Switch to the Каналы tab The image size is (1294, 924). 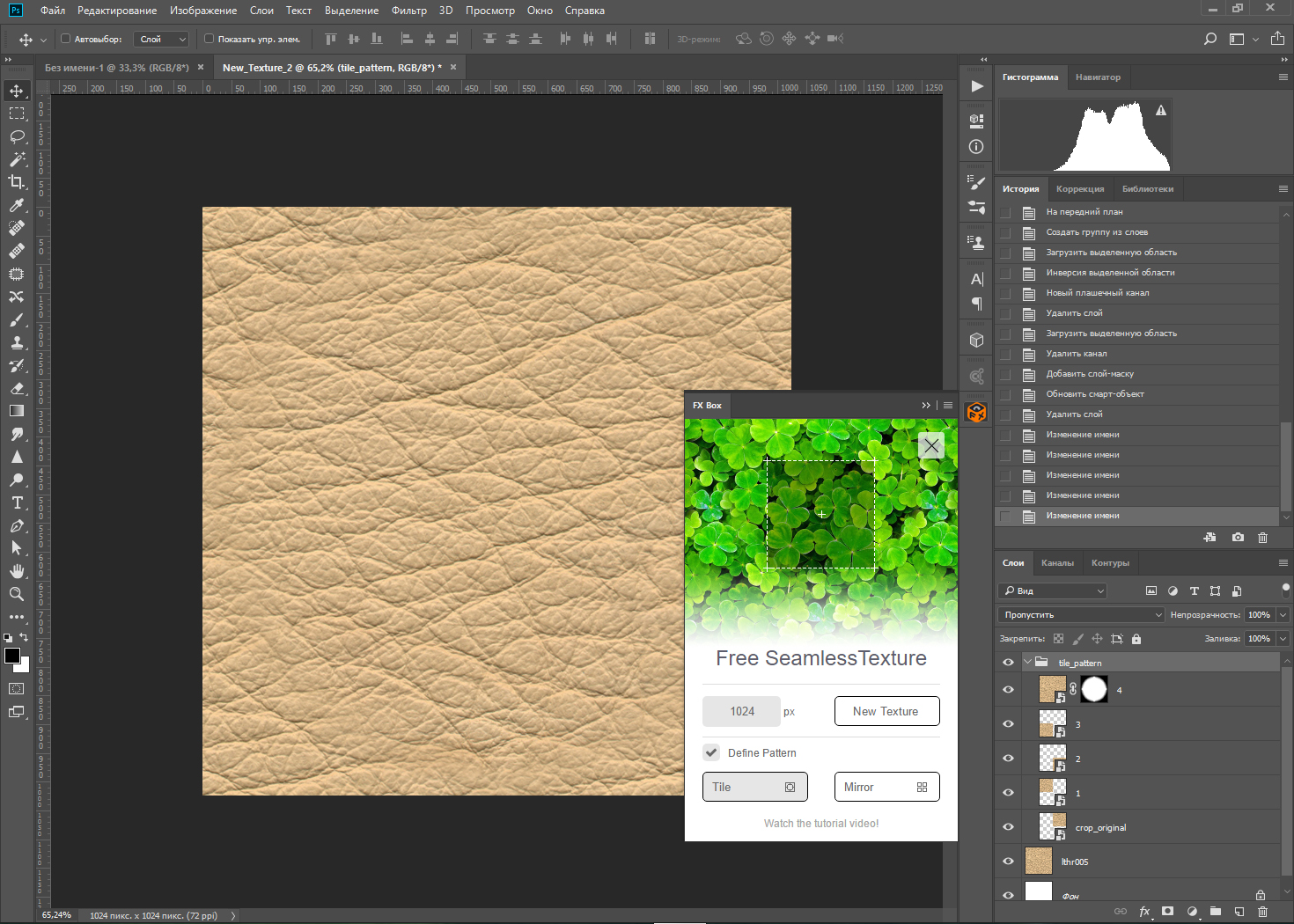(1057, 563)
